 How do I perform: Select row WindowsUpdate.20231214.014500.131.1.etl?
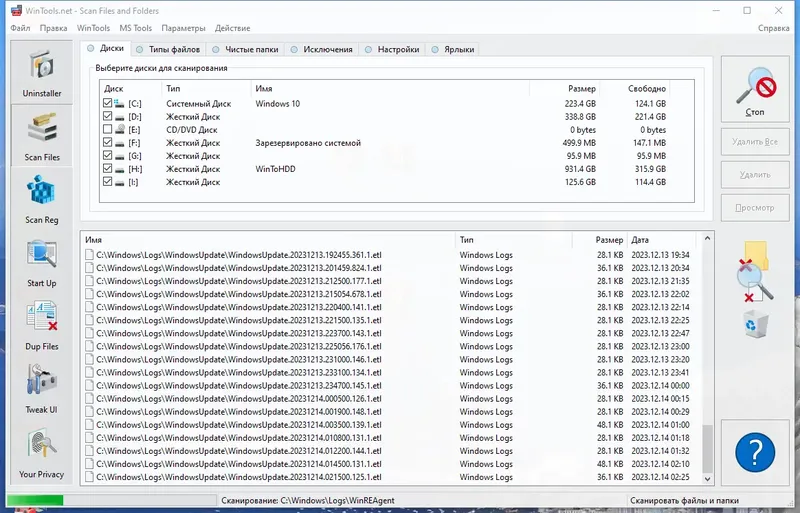pyautogui.click(x=389, y=464)
